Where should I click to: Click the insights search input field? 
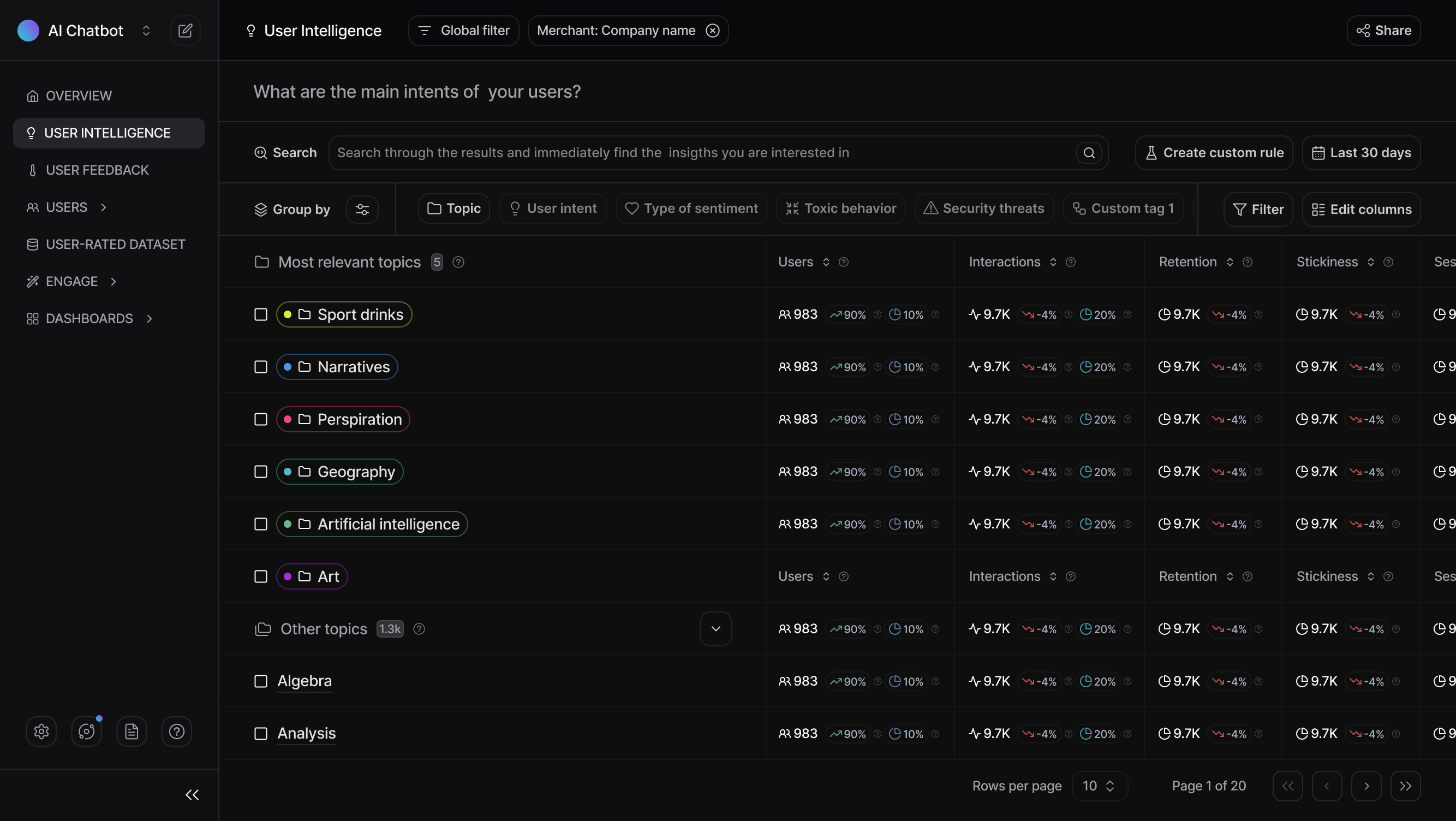pyautogui.click(x=701, y=153)
